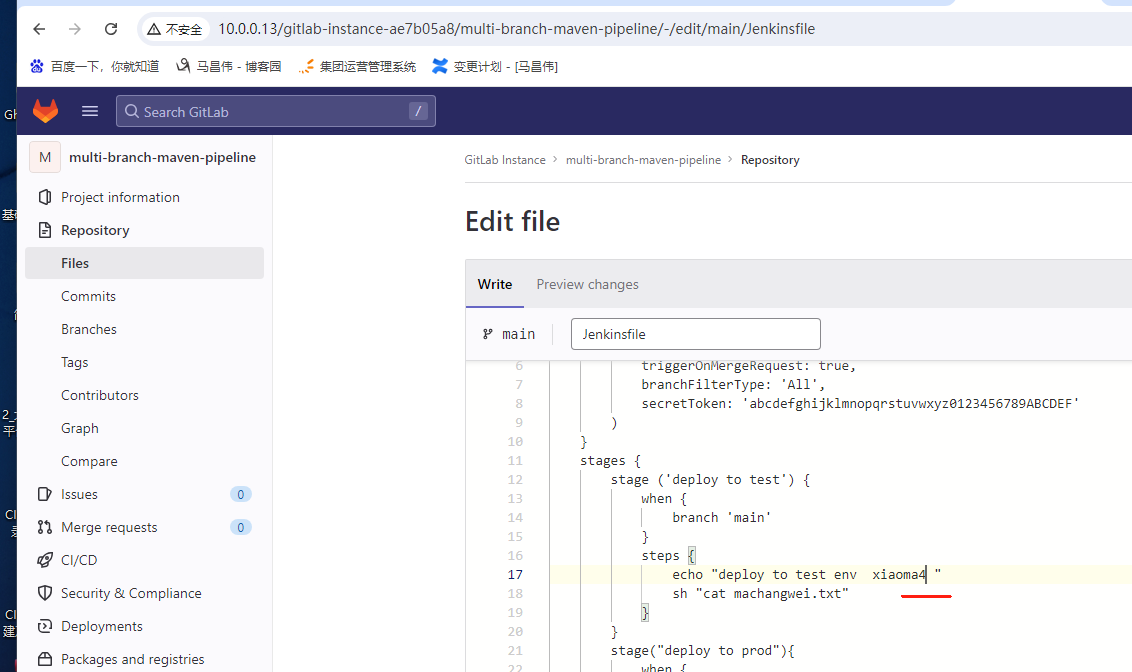
Task: Open Contributors in sidebar
Action: 100,395
